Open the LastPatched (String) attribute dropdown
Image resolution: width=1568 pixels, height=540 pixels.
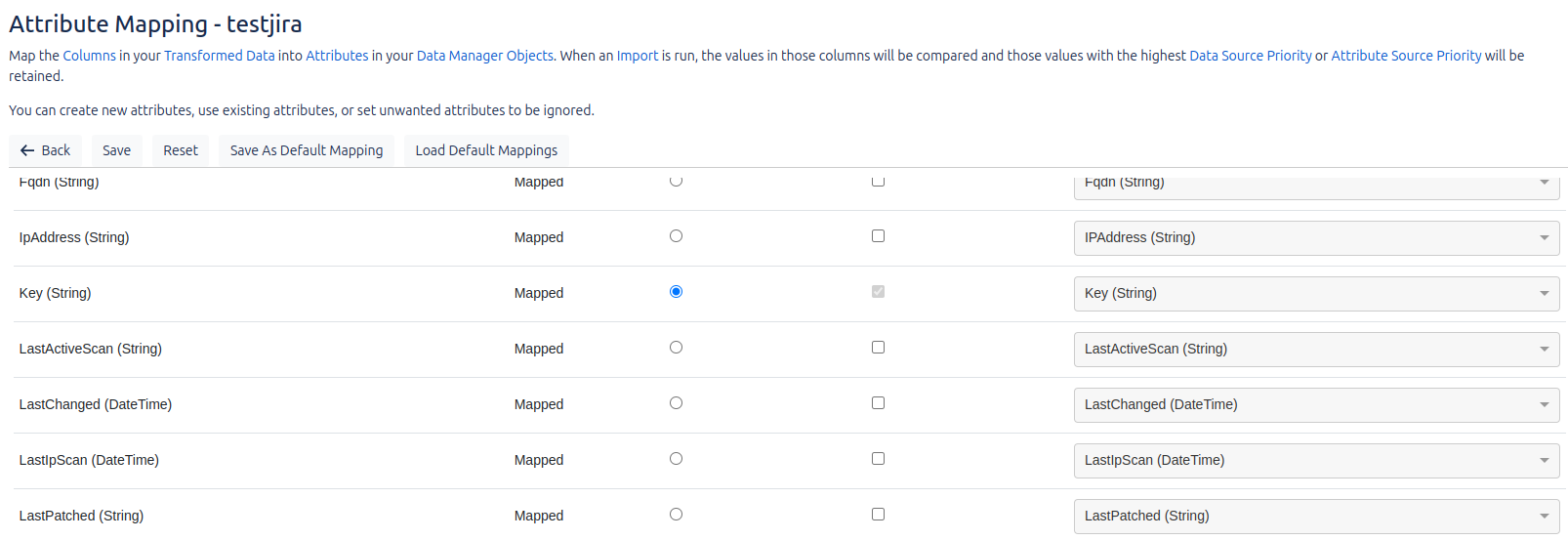pos(1315,517)
